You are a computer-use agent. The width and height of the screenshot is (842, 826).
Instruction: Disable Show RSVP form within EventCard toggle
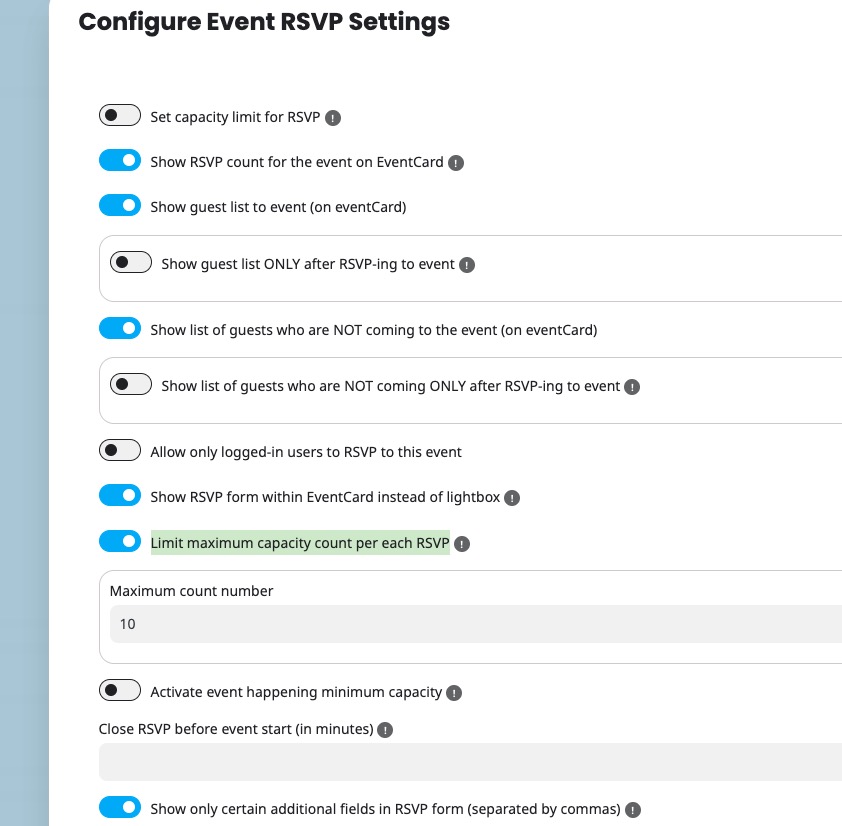(120, 496)
